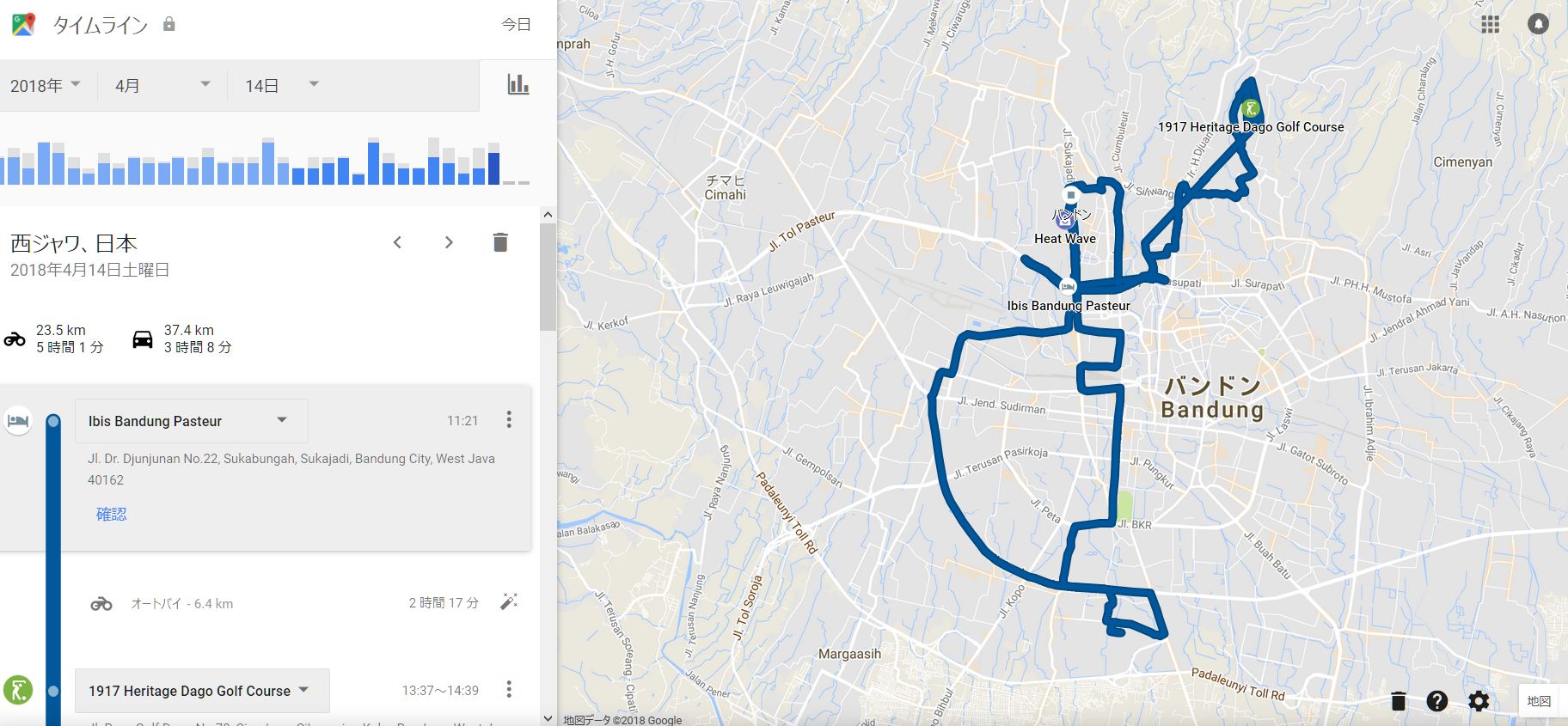1568x726 pixels.
Task: Click the オートバイ - 6.4 km segment text
Action: (x=182, y=604)
